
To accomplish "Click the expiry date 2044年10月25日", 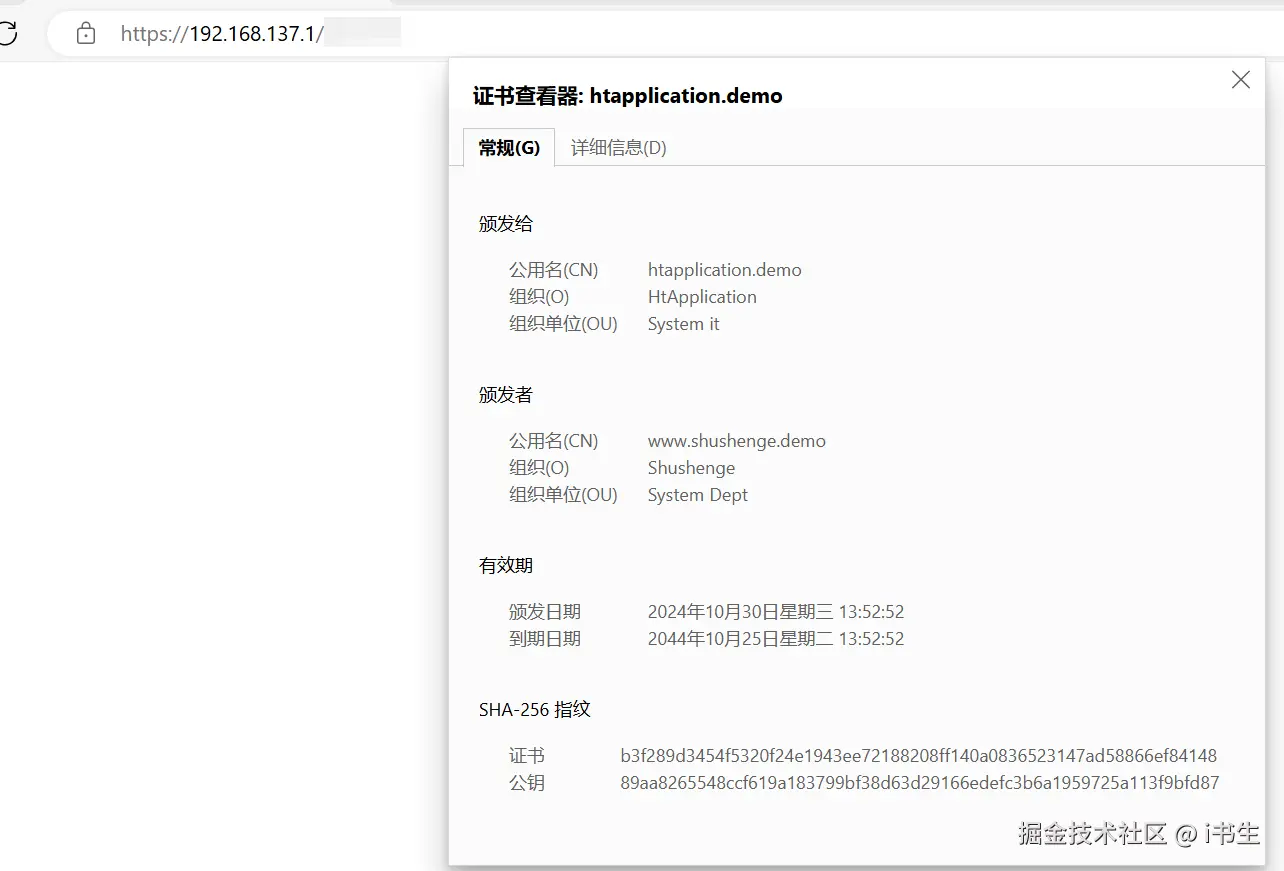I will coord(776,639).
